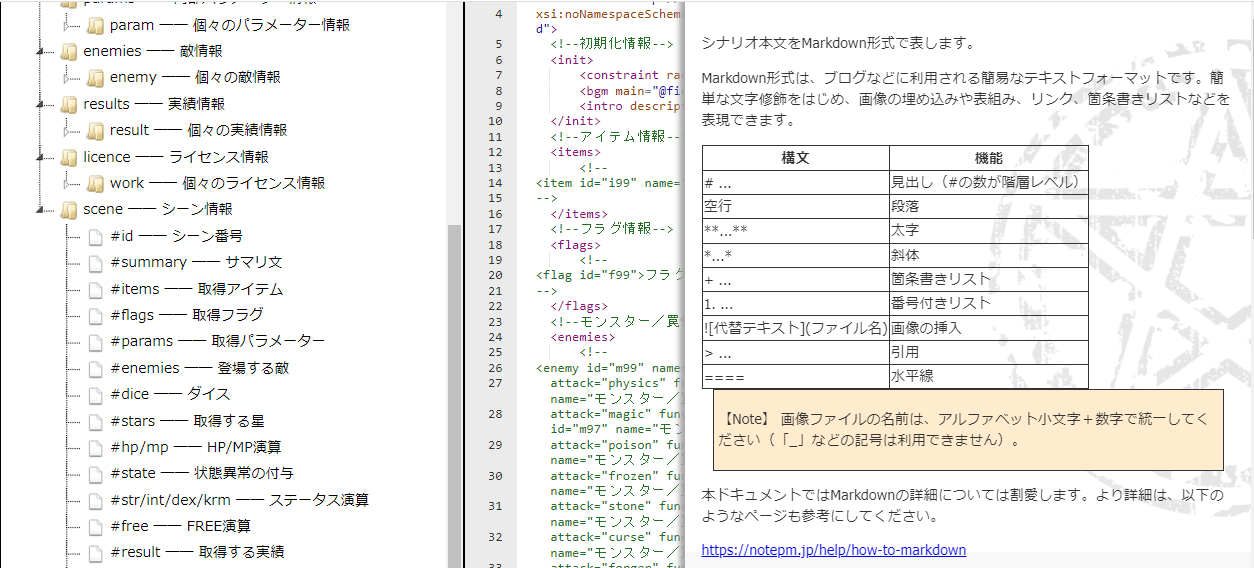Click the file icon beside #state

(96, 474)
